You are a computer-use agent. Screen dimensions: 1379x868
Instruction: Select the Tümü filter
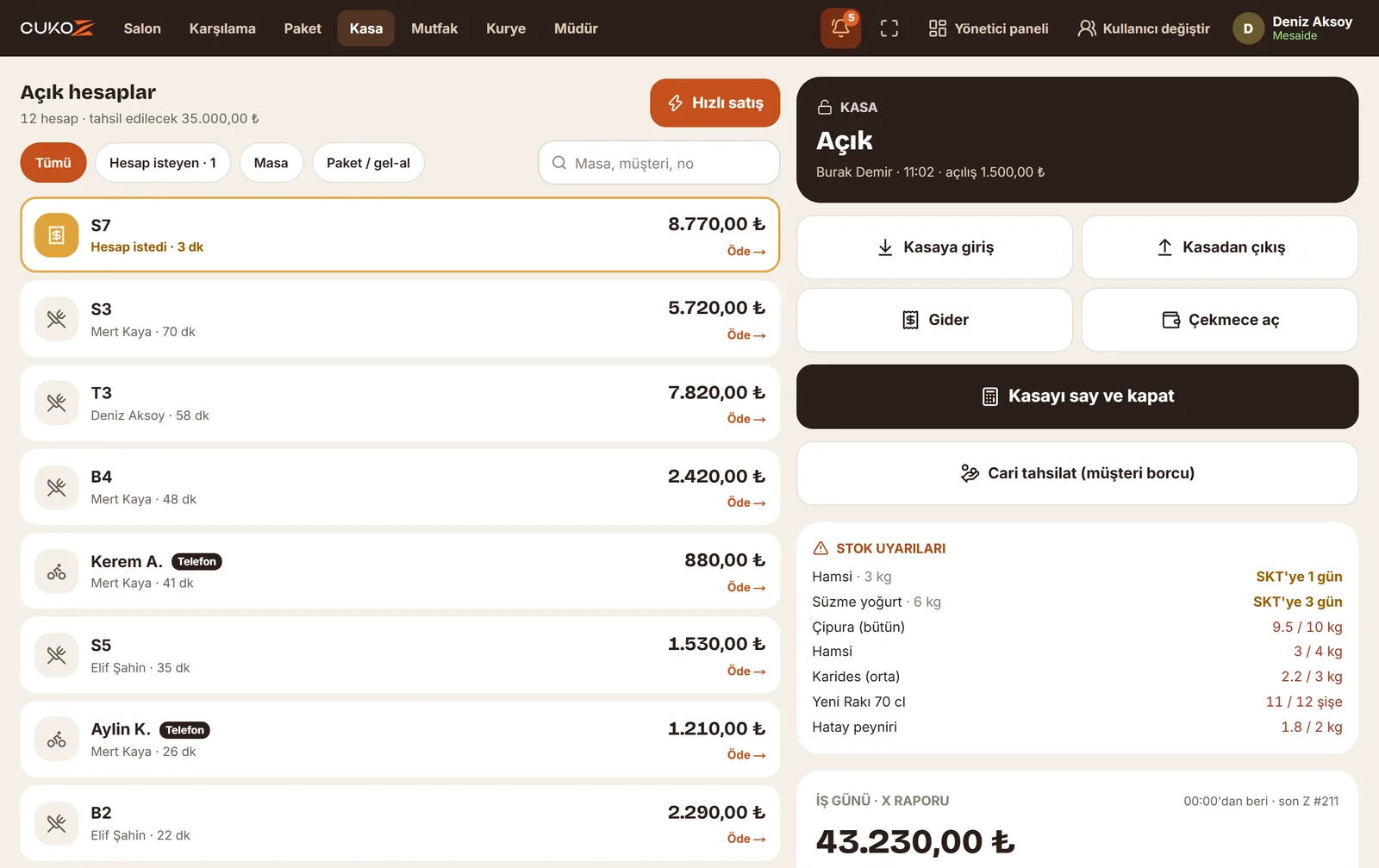[x=53, y=163]
